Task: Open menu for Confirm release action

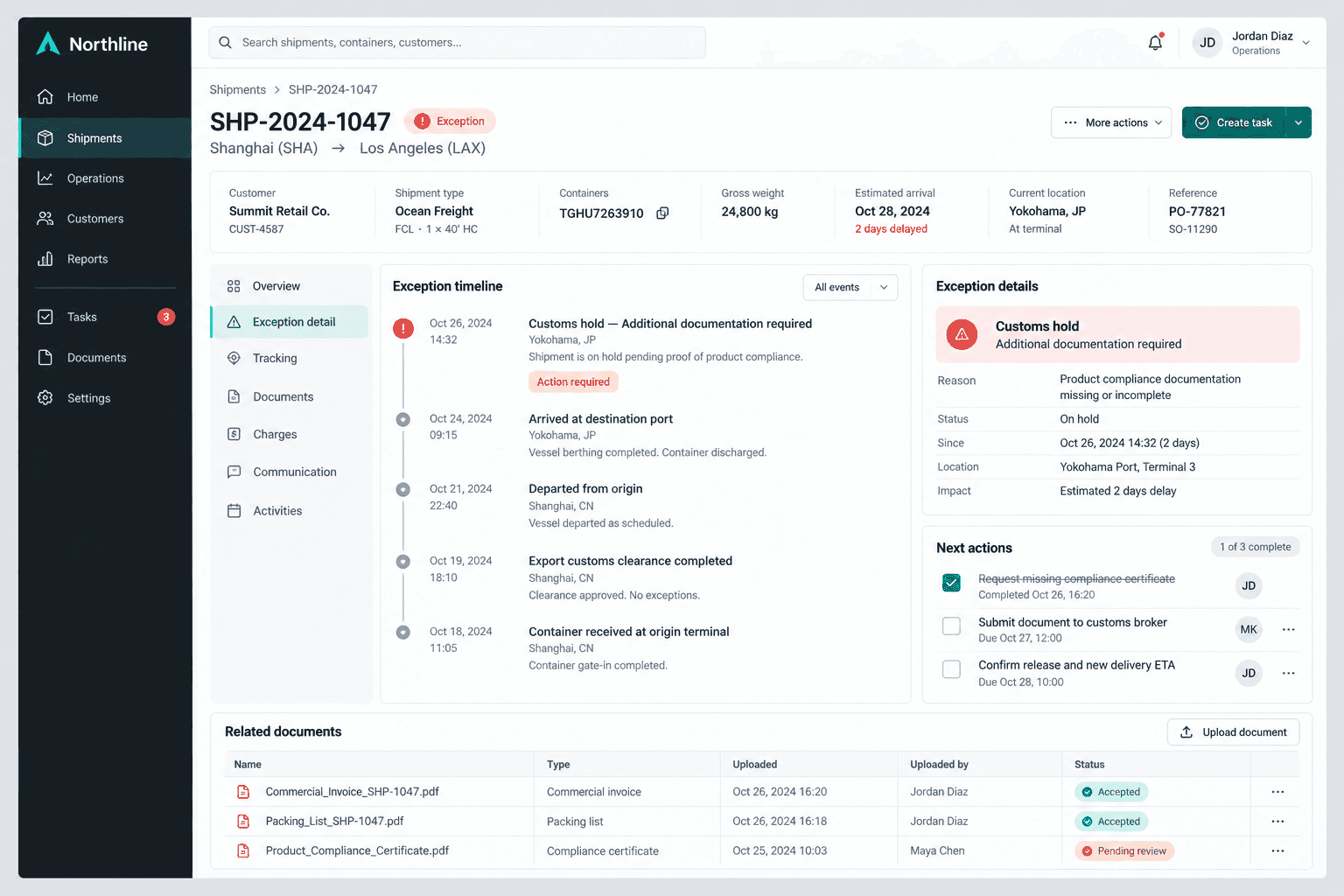Action: [1288, 674]
